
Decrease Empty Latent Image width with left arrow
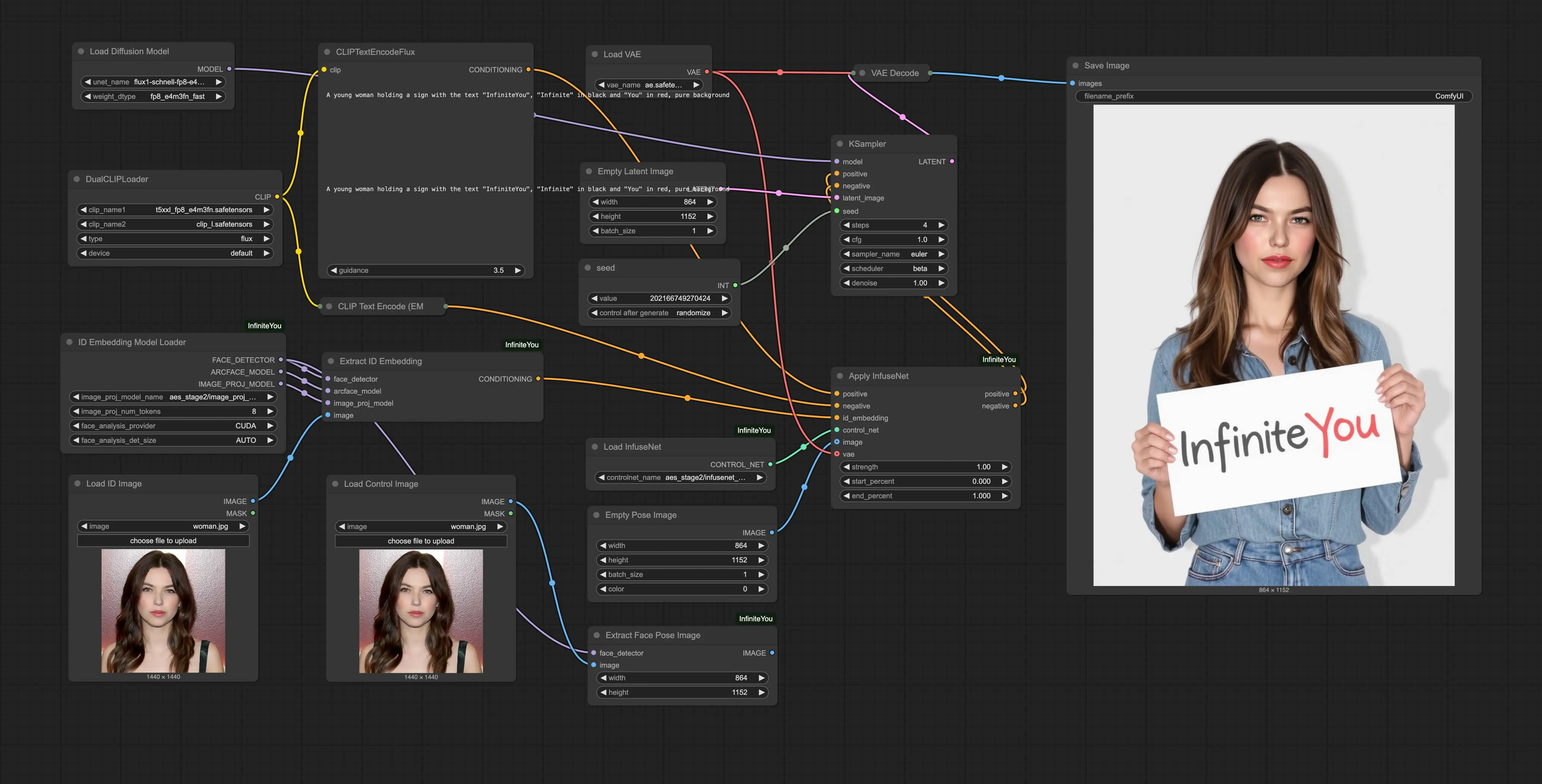(x=596, y=202)
